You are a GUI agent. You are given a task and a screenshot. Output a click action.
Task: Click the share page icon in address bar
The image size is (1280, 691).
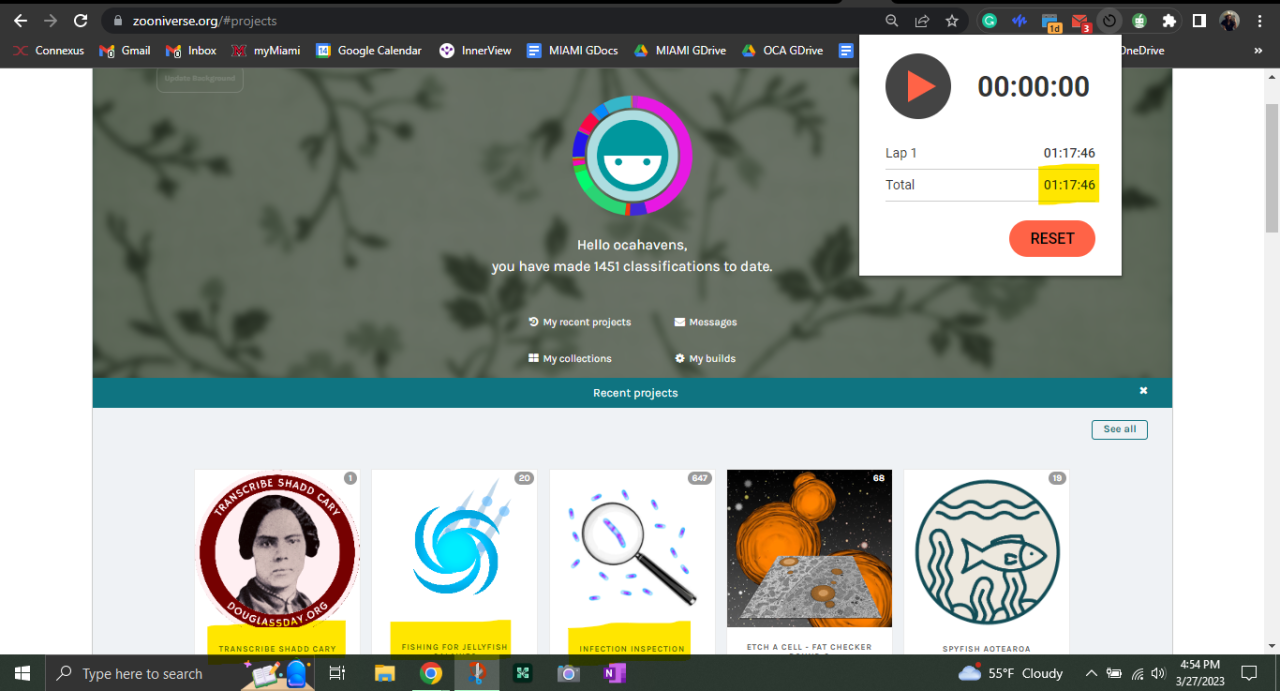[922, 20]
